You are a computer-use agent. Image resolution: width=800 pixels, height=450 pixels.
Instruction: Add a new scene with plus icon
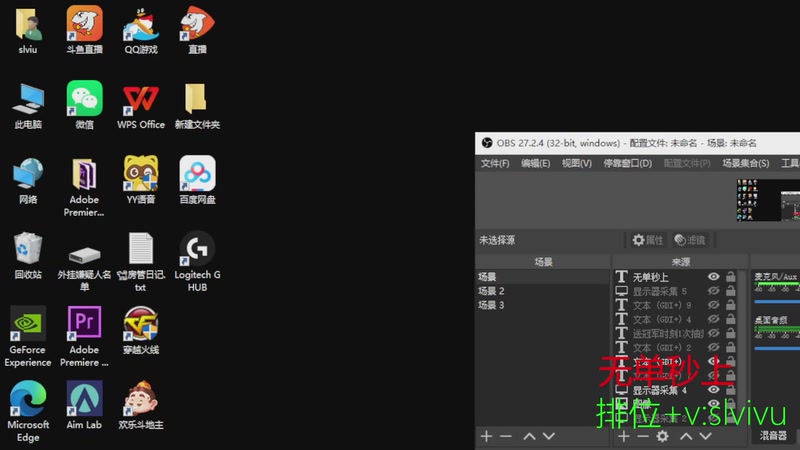tap(486, 436)
